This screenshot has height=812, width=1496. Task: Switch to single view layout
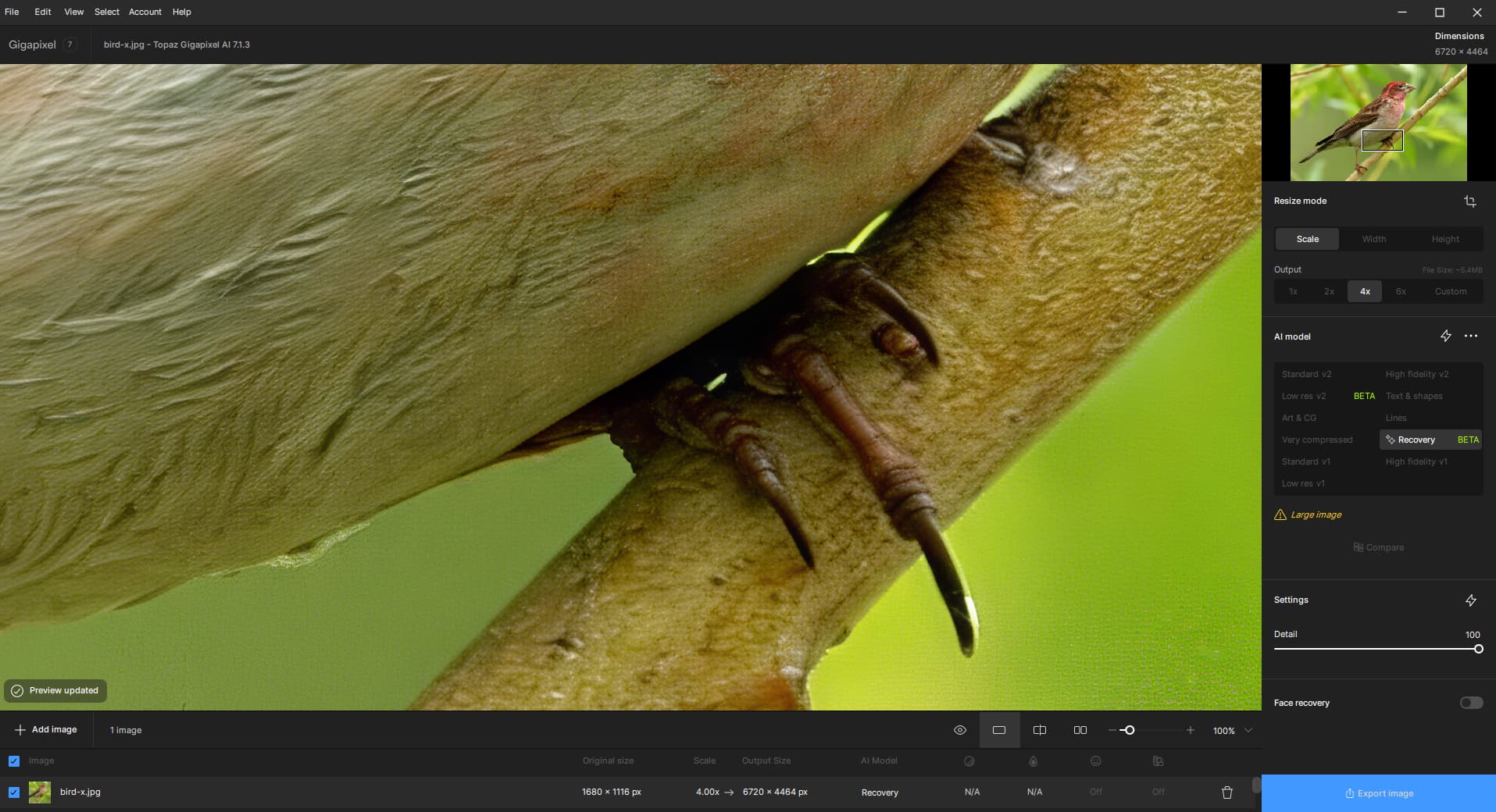(x=998, y=730)
